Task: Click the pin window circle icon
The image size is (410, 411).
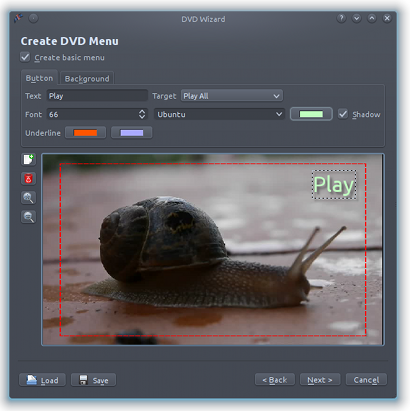Action: coord(33,18)
